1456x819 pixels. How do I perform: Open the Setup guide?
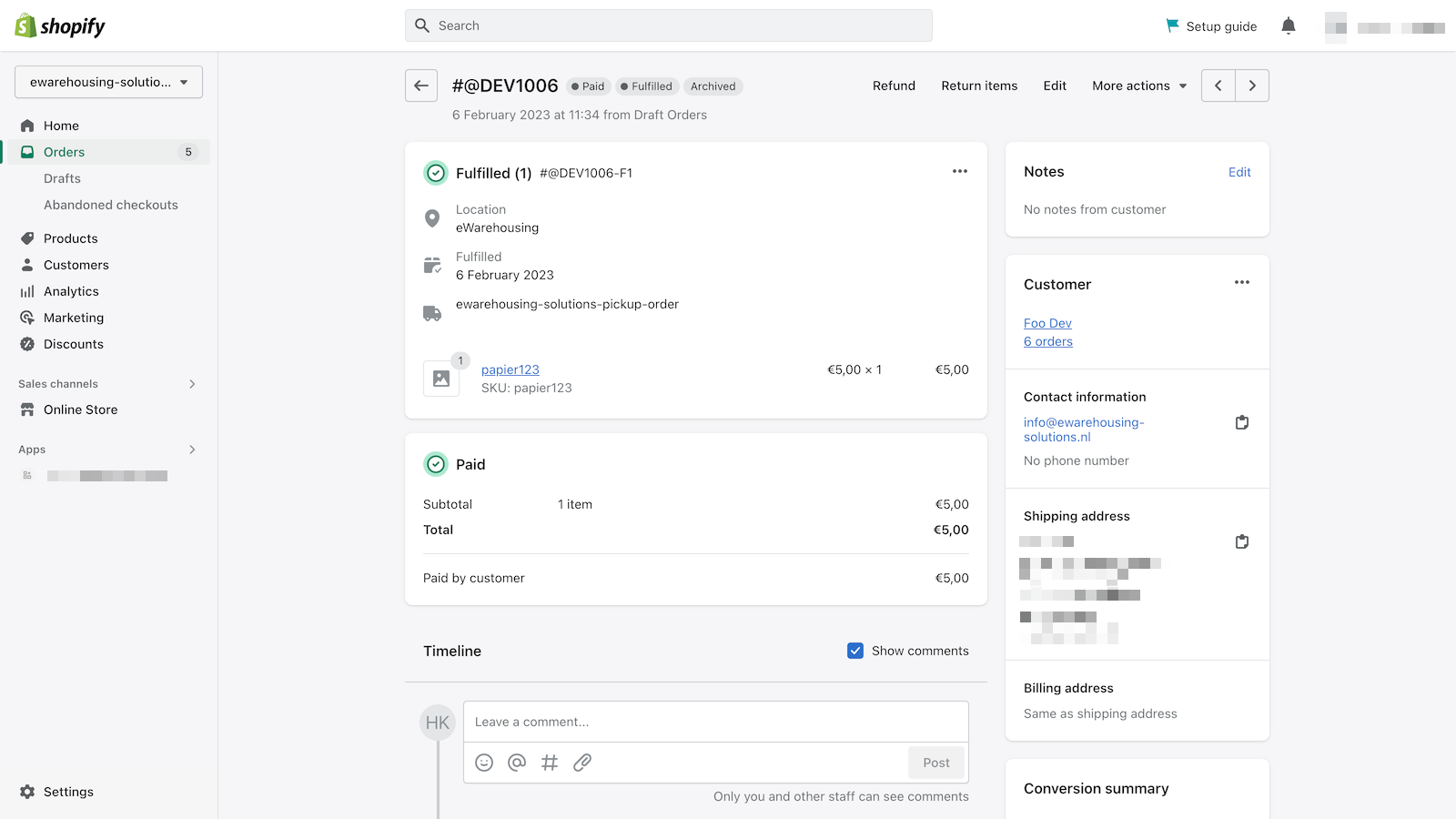pos(1211,25)
